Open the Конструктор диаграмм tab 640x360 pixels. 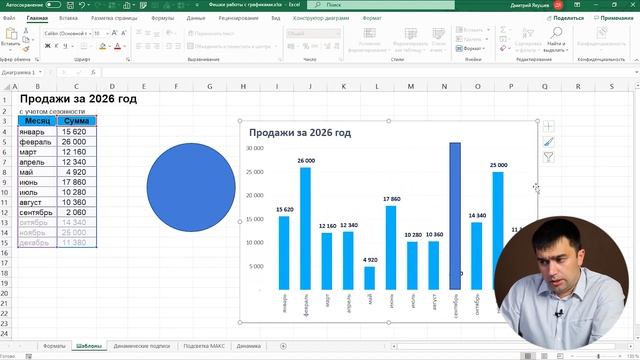click(321, 18)
